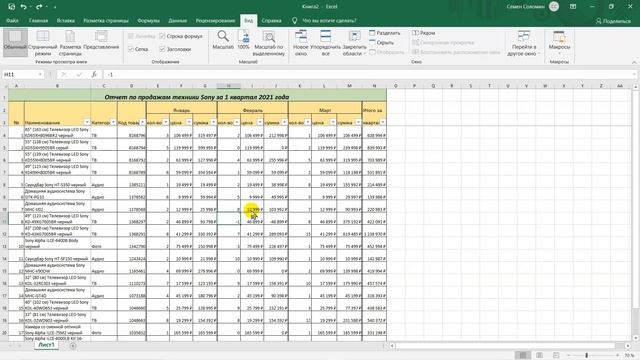Image resolution: width=640 pixels, height=360 pixels.
Task: Open the Quick Access Toolbar customize arrow
Action: tap(55, 7)
